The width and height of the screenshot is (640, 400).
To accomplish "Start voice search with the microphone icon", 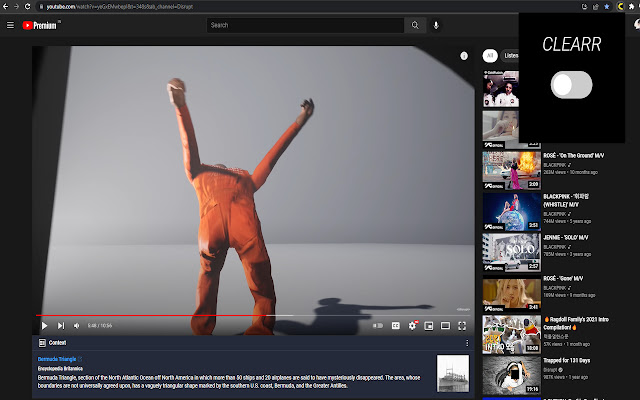I will point(436,25).
